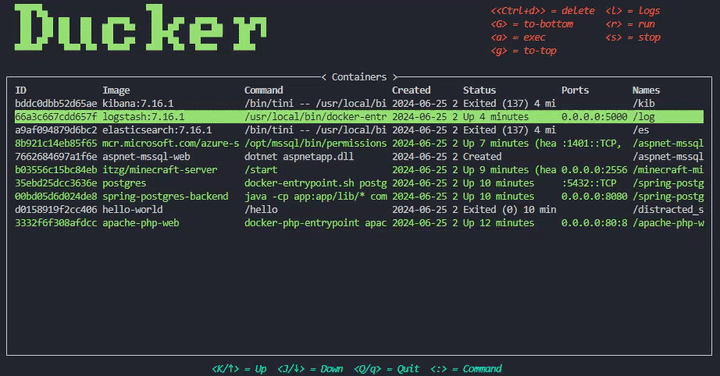Click the <s> = stop hint
Viewport: 720px width, 376px height.
(x=633, y=37)
